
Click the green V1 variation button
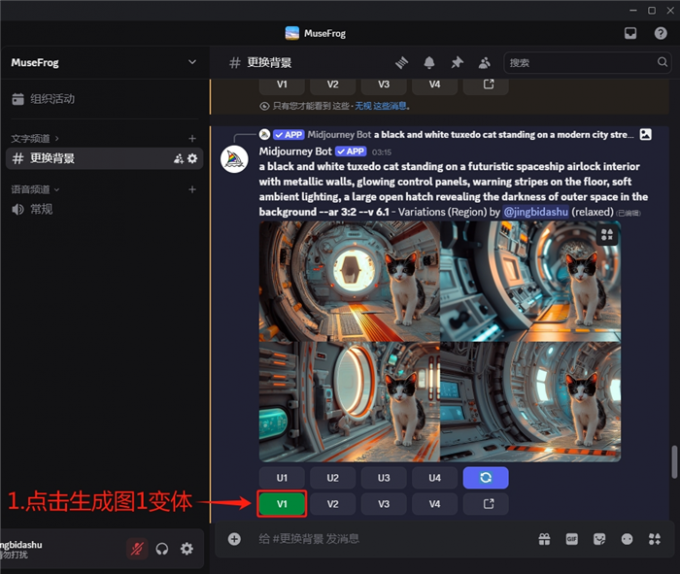coord(282,504)
